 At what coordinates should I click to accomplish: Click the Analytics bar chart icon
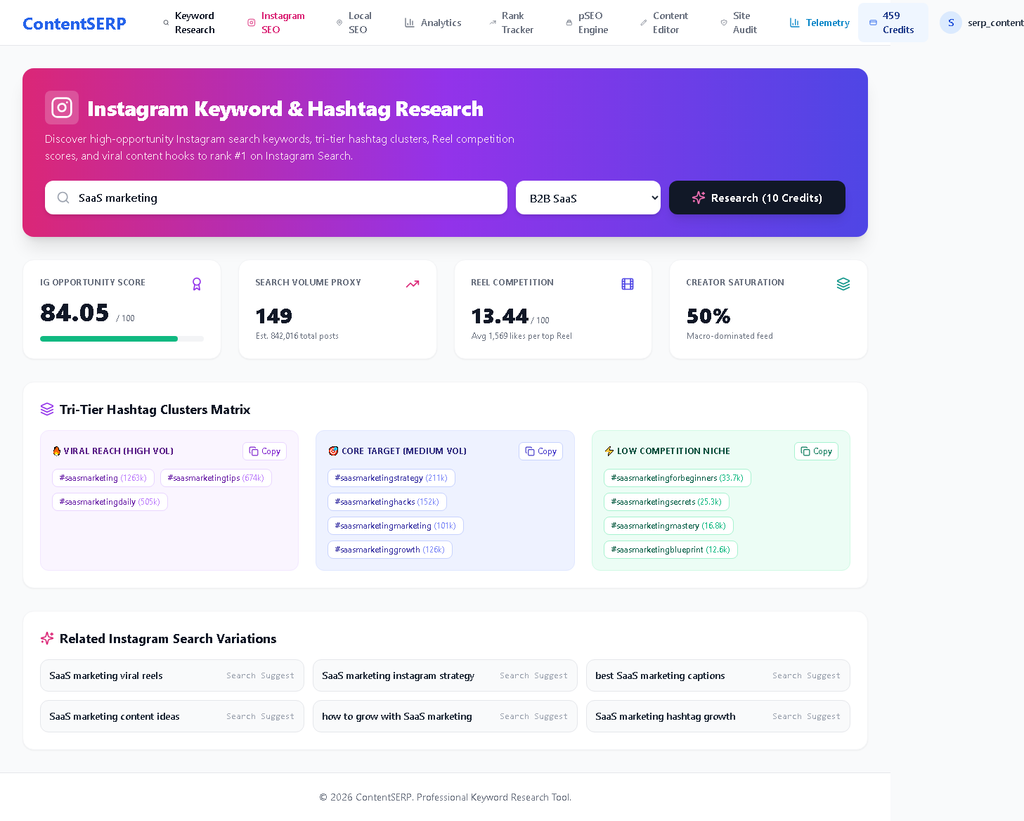pyautogui.click(x=409, y=23)
